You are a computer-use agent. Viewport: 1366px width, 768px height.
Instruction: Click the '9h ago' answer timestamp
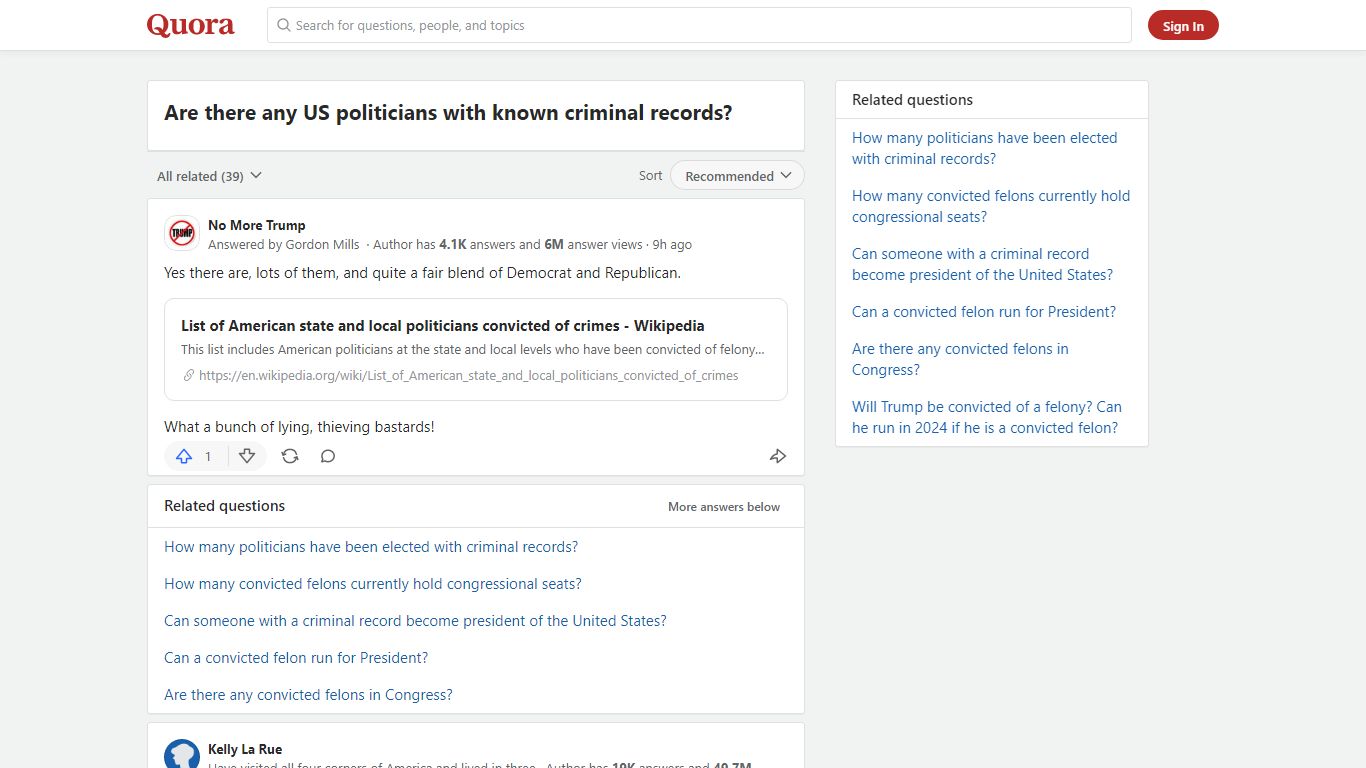coord(672,244)
